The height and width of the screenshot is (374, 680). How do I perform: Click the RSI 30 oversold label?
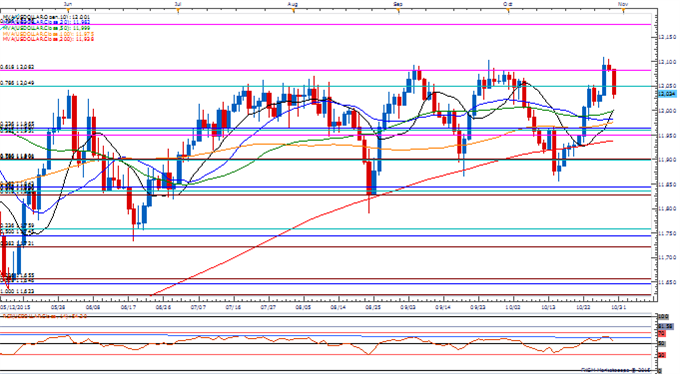[x=662, y=355]
